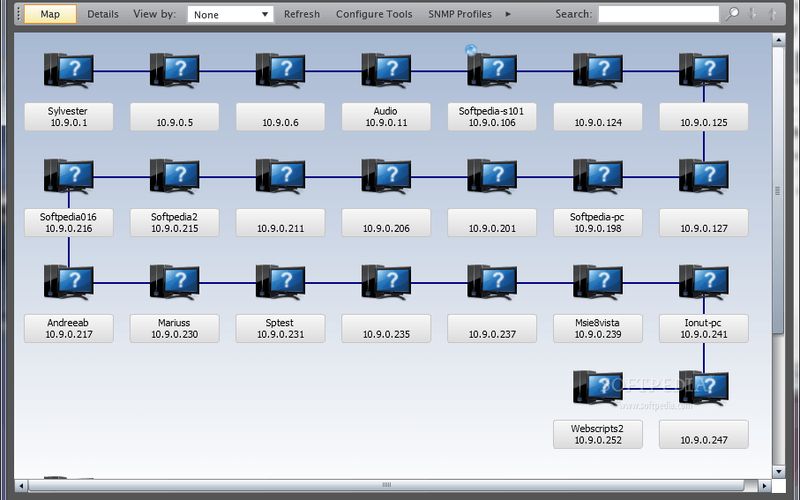Viewport: 800px width, 500px height.
Task: Select the Softpedia016 computer icon
Action: coord(69,176)
